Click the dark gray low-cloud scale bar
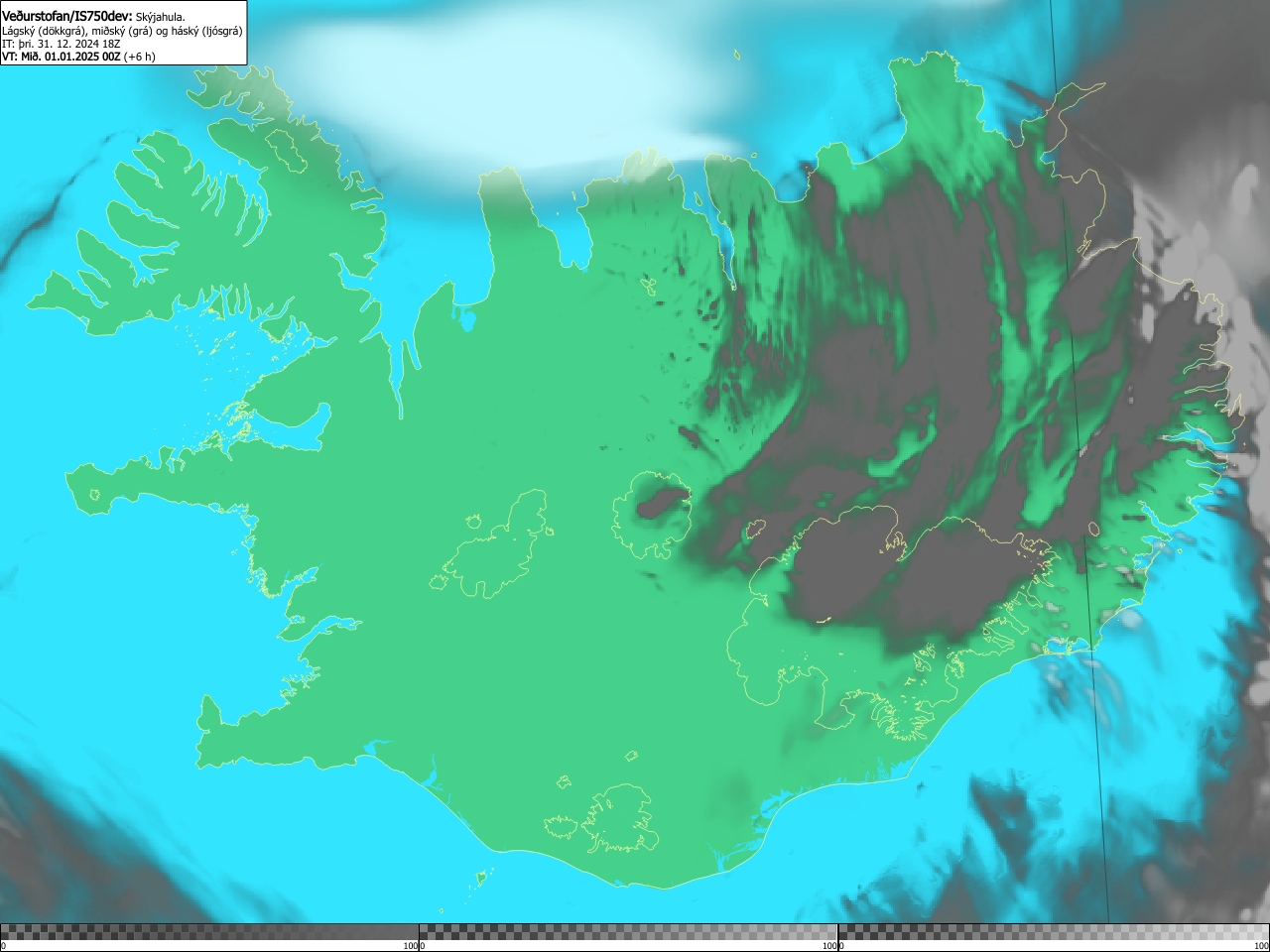This screenshot has height=952, width=1270. click(209, 932)
